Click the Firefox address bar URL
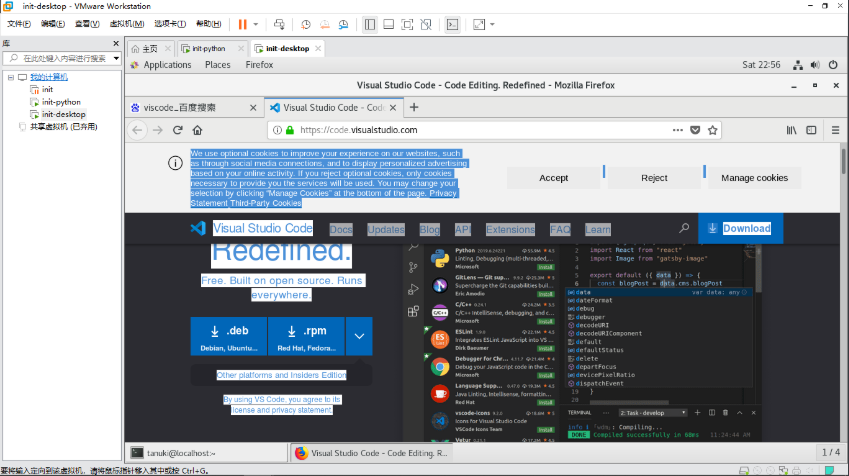This screenshot has width=849, height=476. [358, 130]
